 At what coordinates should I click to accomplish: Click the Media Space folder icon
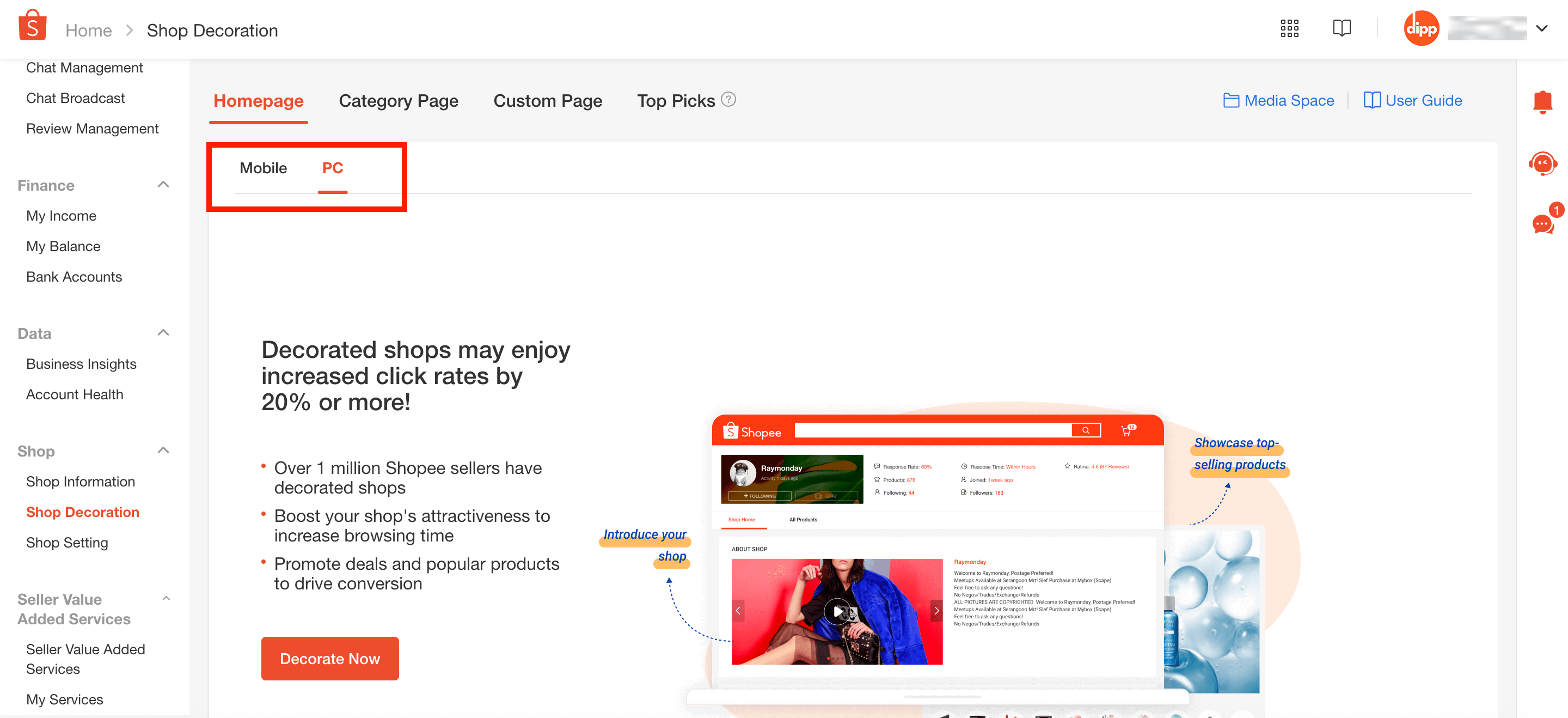(1232, 100)
